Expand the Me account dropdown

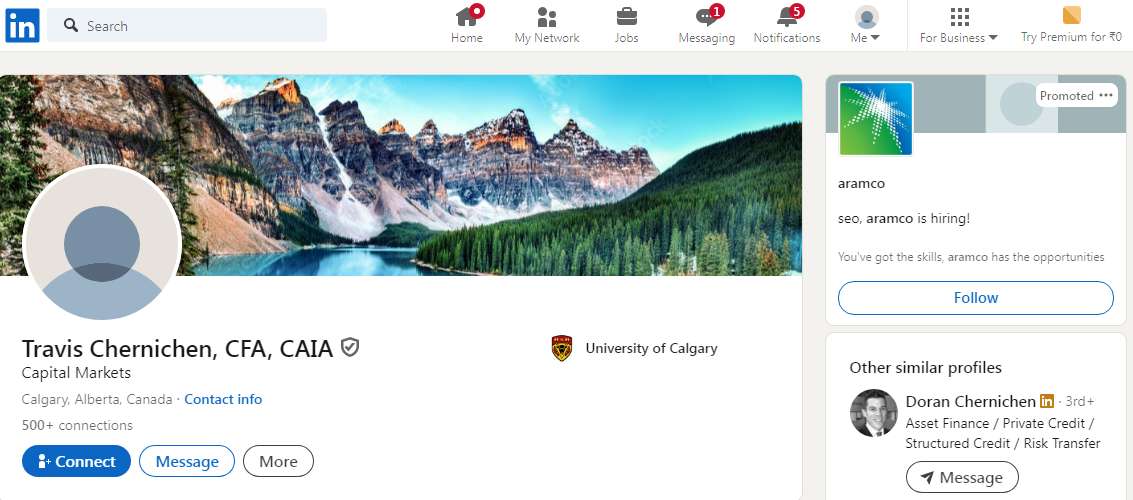866,25
